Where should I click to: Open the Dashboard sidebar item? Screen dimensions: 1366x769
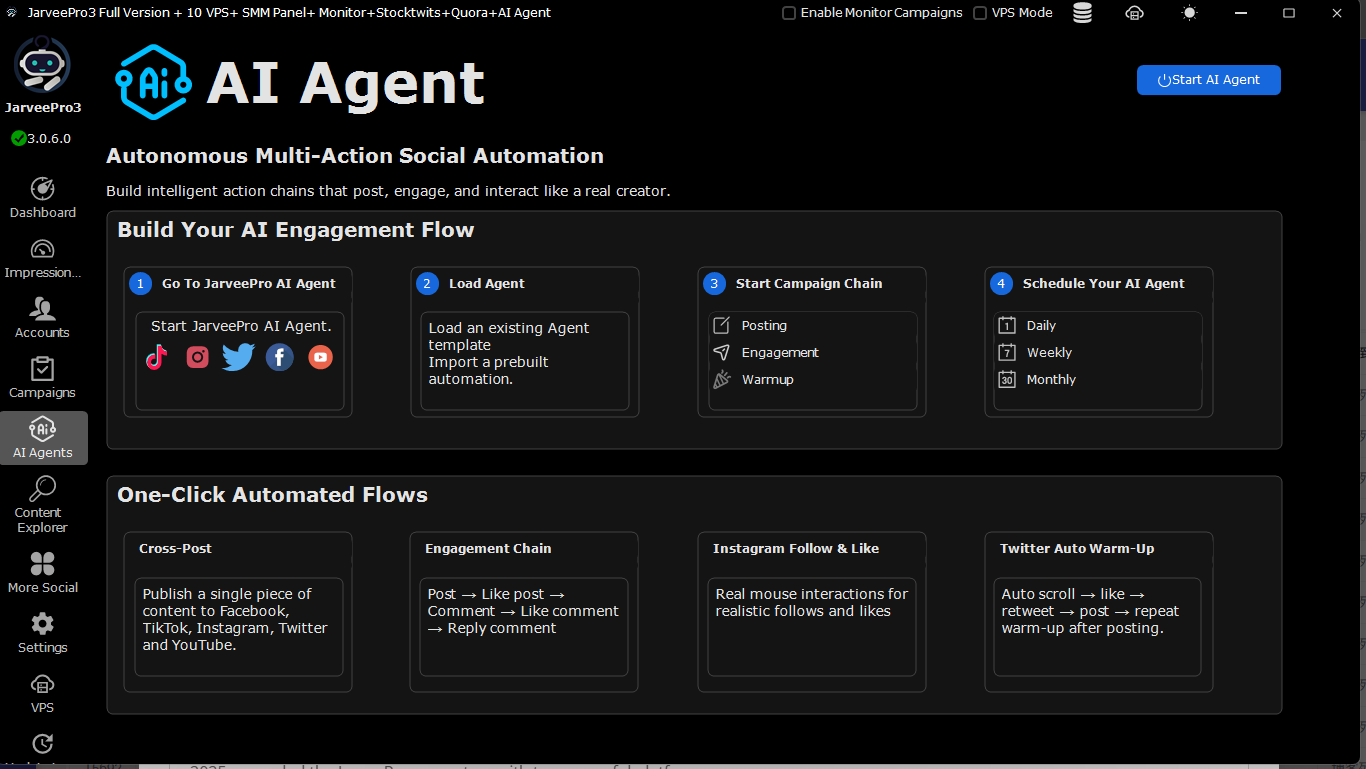pyautogui.click(x=43, y=198)
